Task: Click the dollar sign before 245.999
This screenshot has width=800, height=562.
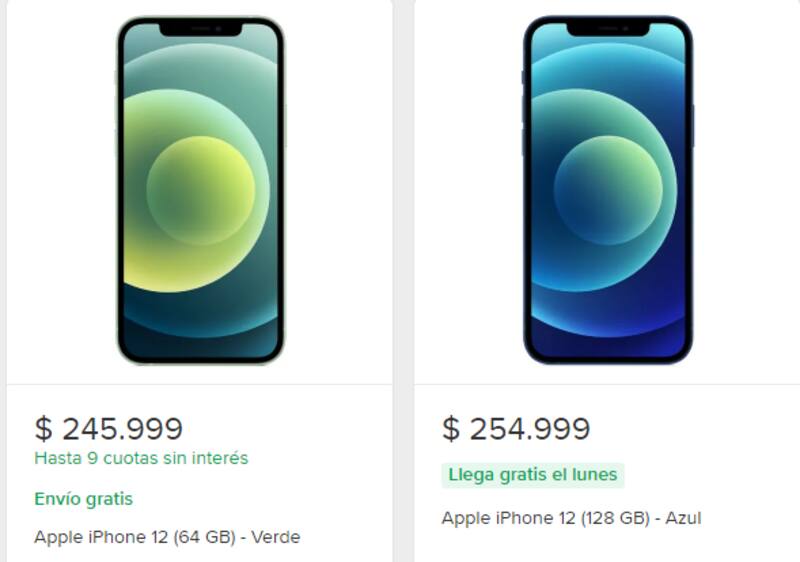Action: tap(43, 429)
